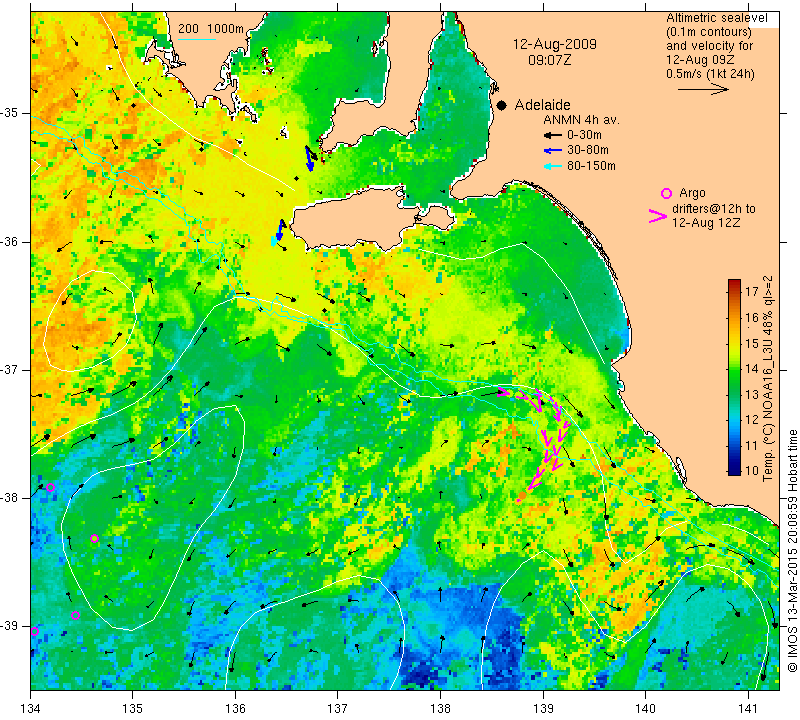Click the magenta drifter legend chevron
Viewport: 800px width, 720px height.
(x=658, y=216)
